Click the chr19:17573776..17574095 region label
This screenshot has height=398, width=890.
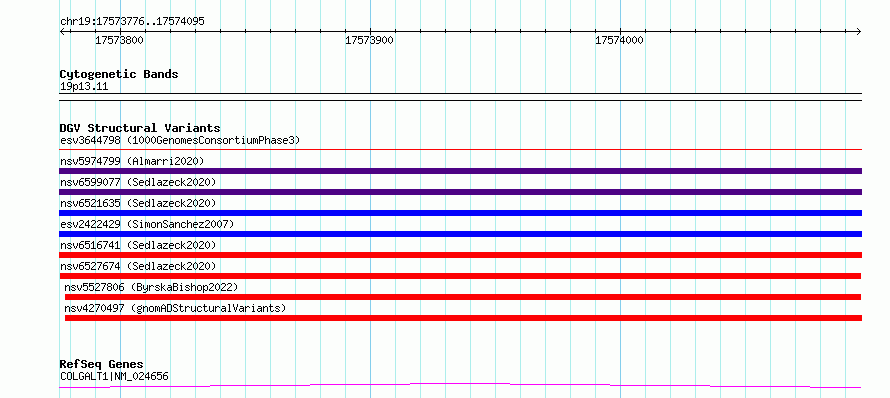tap(132, 22)
